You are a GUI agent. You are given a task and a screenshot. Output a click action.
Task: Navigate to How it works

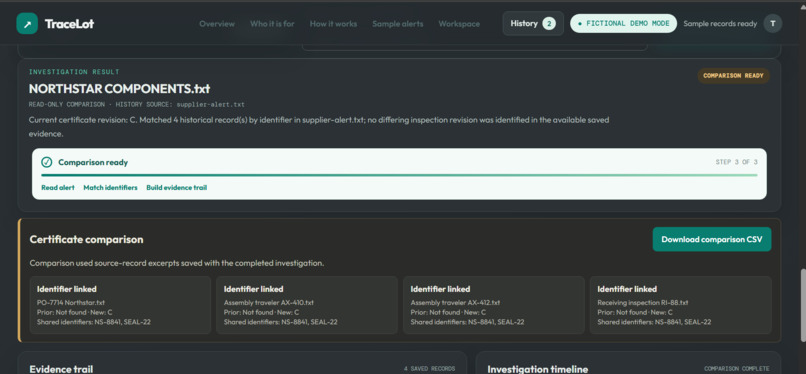(x=333, y=24)
